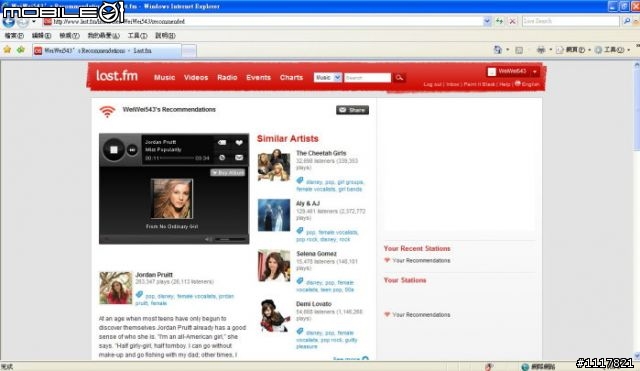This screenshot has height=371, width=640.
Task: Refresh the page with the green arrows
Action: point(499,21)
